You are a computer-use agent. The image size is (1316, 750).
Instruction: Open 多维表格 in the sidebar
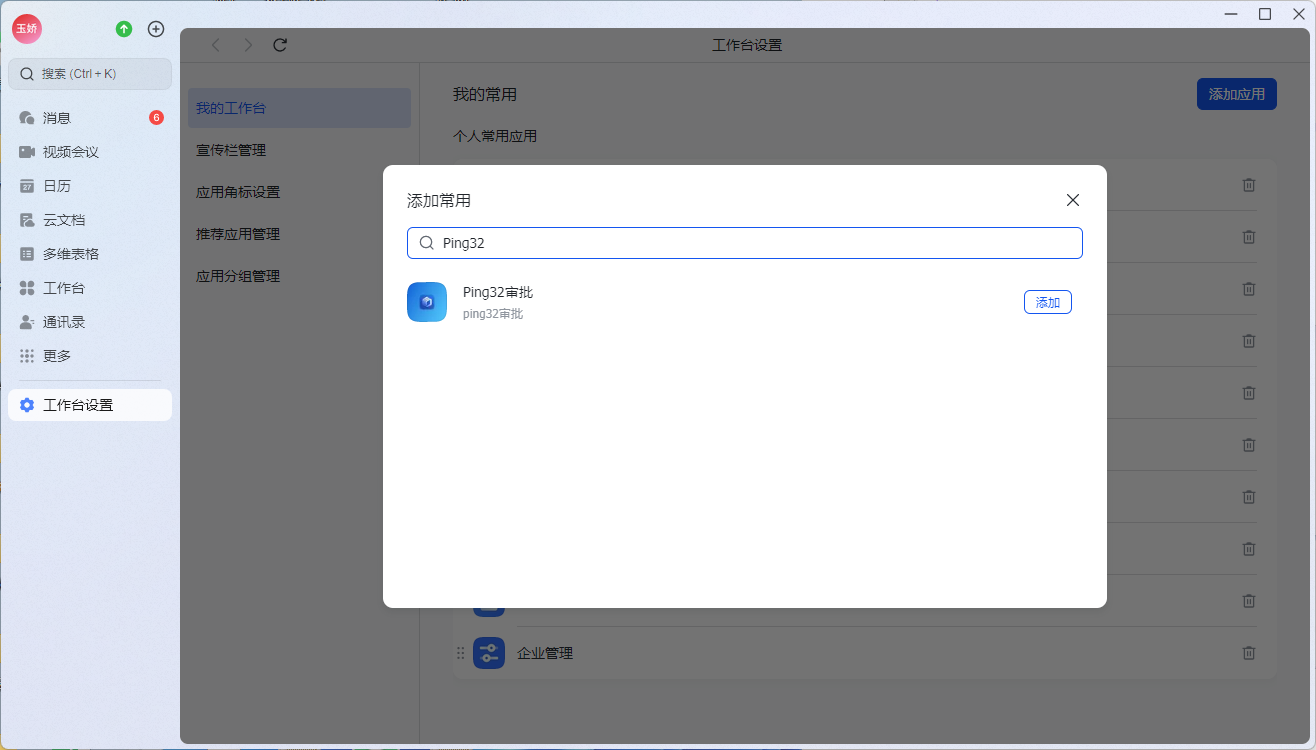90,254
